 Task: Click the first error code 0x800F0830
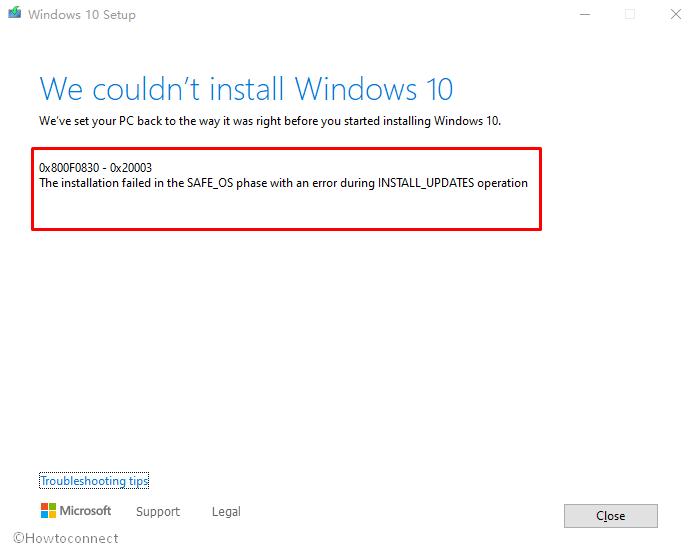pyautogui.click(x=69, y=168)
